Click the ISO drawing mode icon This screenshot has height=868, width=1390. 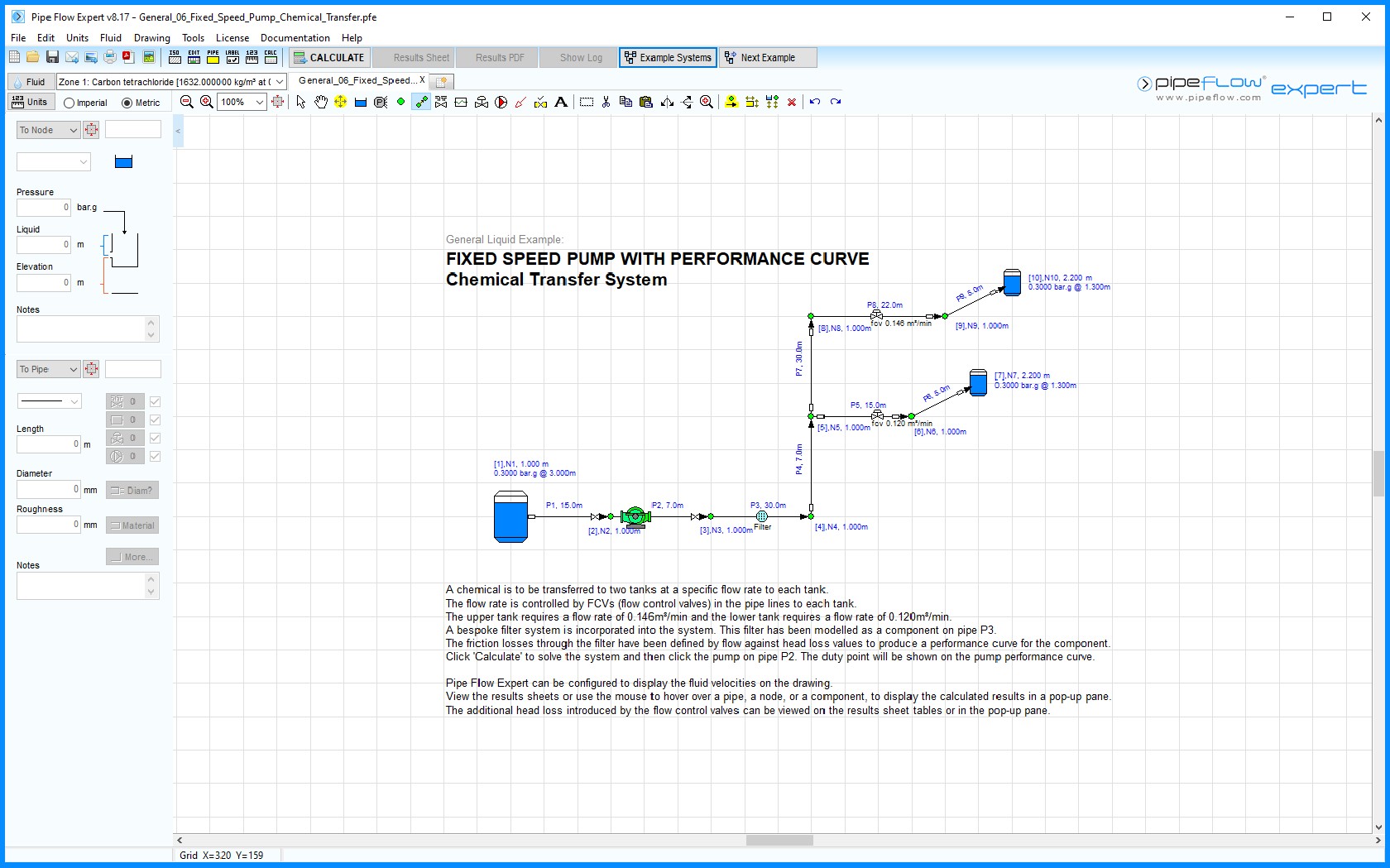click(x=175, y=57)
